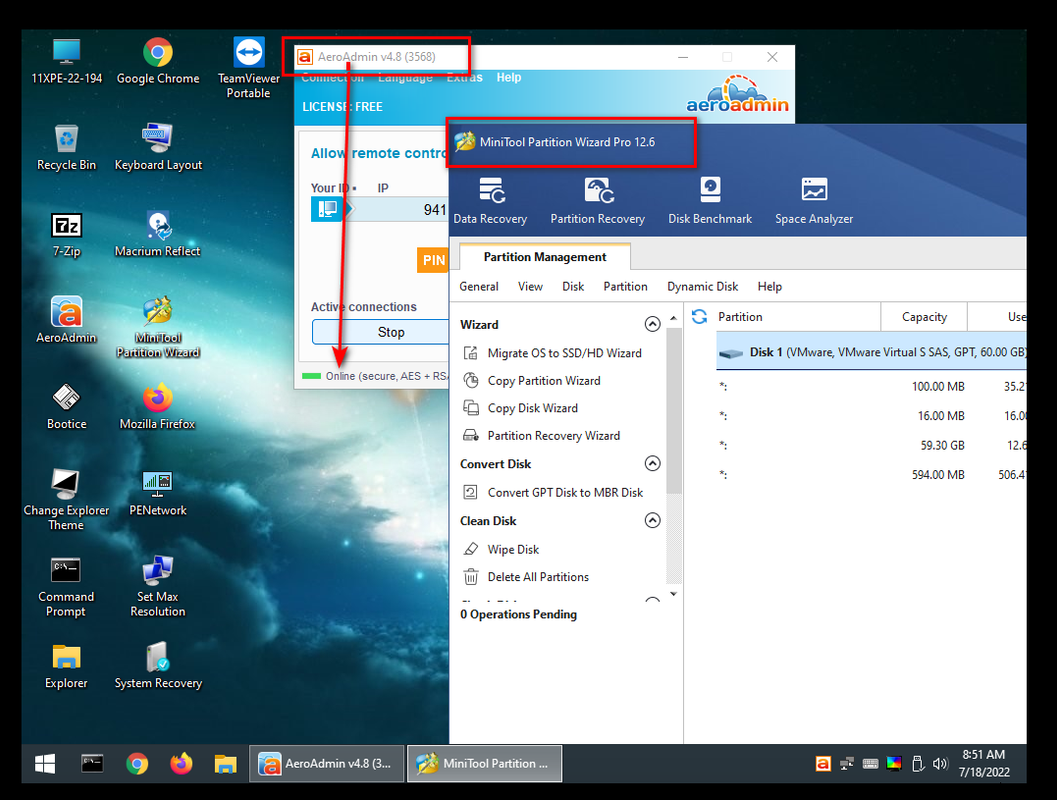Viewport: 1057px width, 800px height.
Task: Switch to AeroAdmin taskbar button
Action: tap(327, 764)
